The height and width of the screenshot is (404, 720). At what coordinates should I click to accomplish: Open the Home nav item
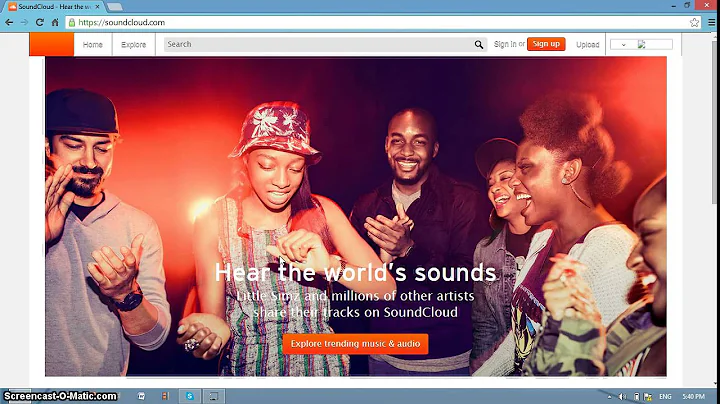(x=93, y=45)
